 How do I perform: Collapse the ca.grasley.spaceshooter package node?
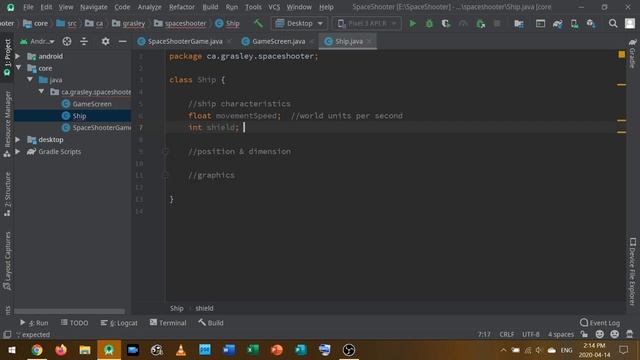coord(42,91)
